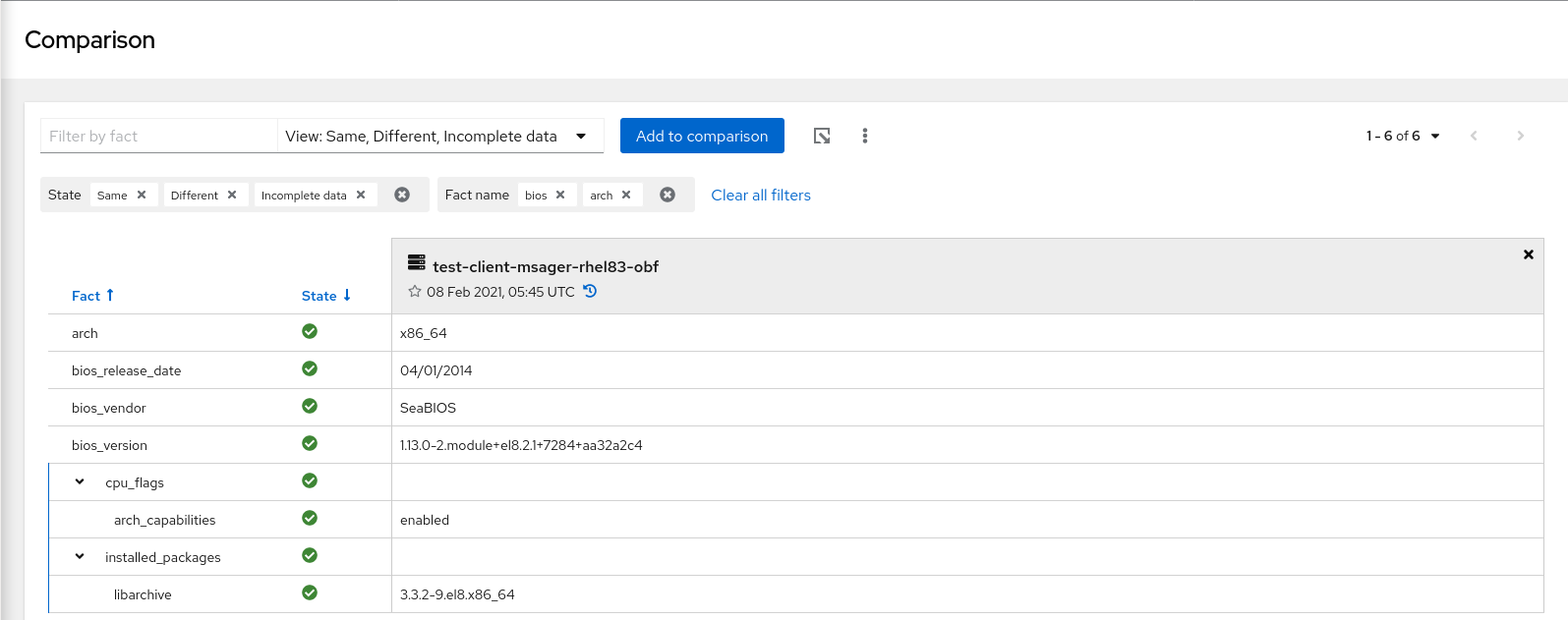Remove the 'arch' fact name chip
1568x620 pixels.
pos(626,195)
